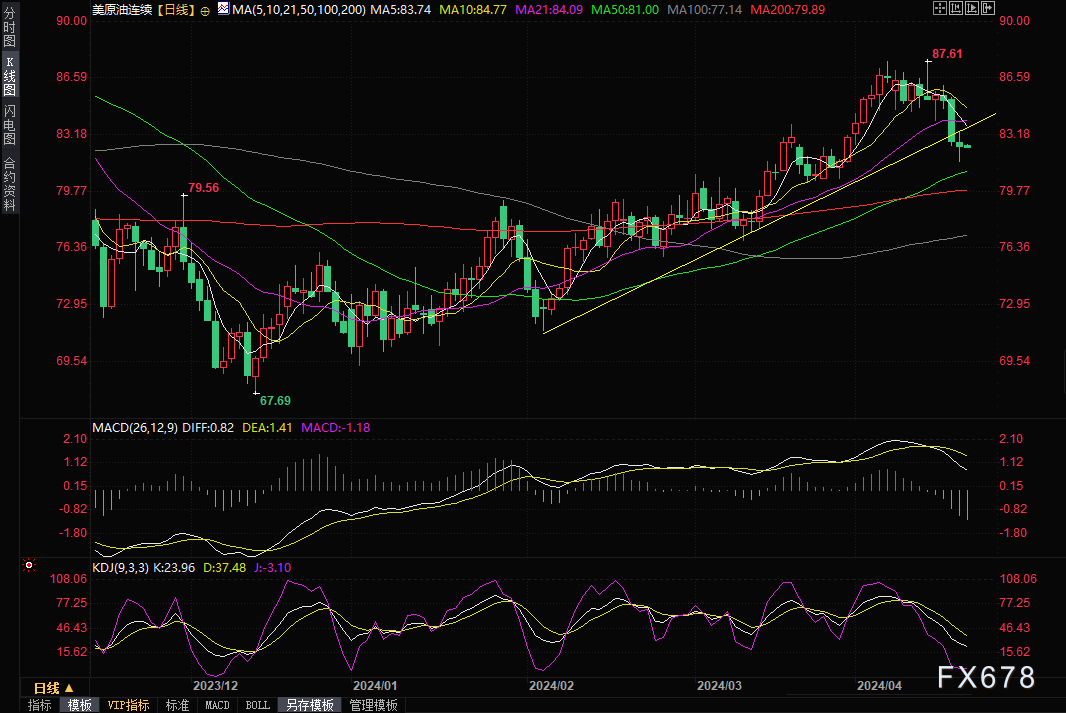Viewport: 1066px width, 713px height.
Task: Click the FX678 watermark logo
Action: [986, 678]
